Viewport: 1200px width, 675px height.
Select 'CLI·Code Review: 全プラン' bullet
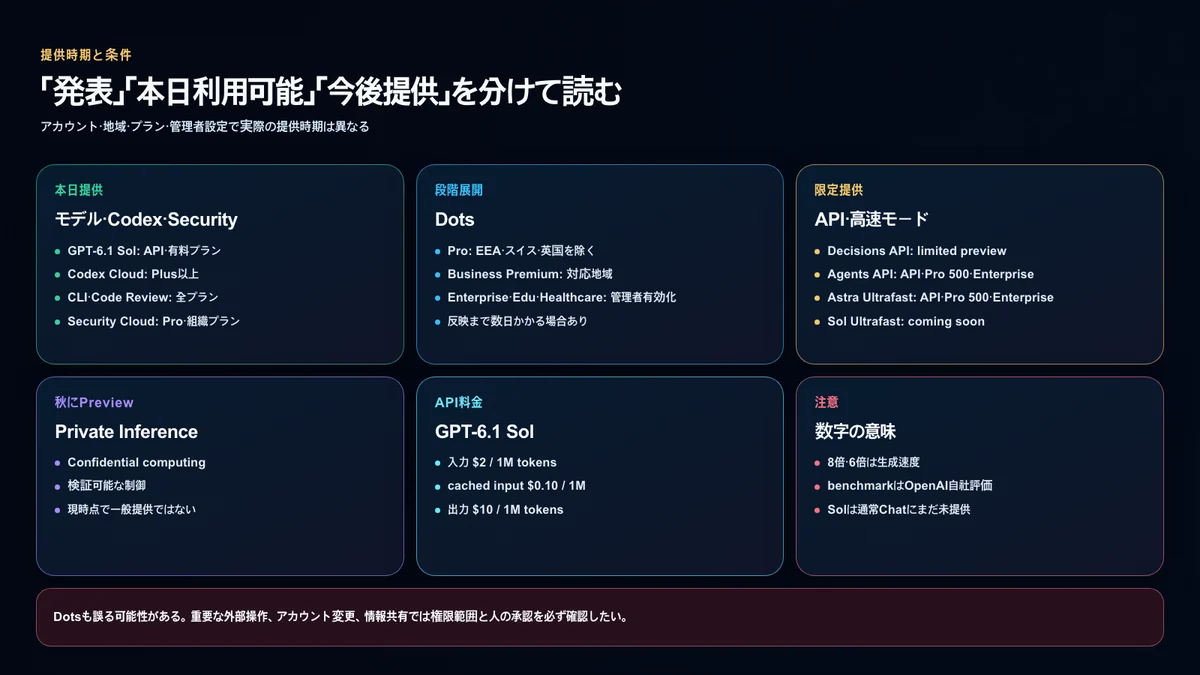click(x=143, y=297)
